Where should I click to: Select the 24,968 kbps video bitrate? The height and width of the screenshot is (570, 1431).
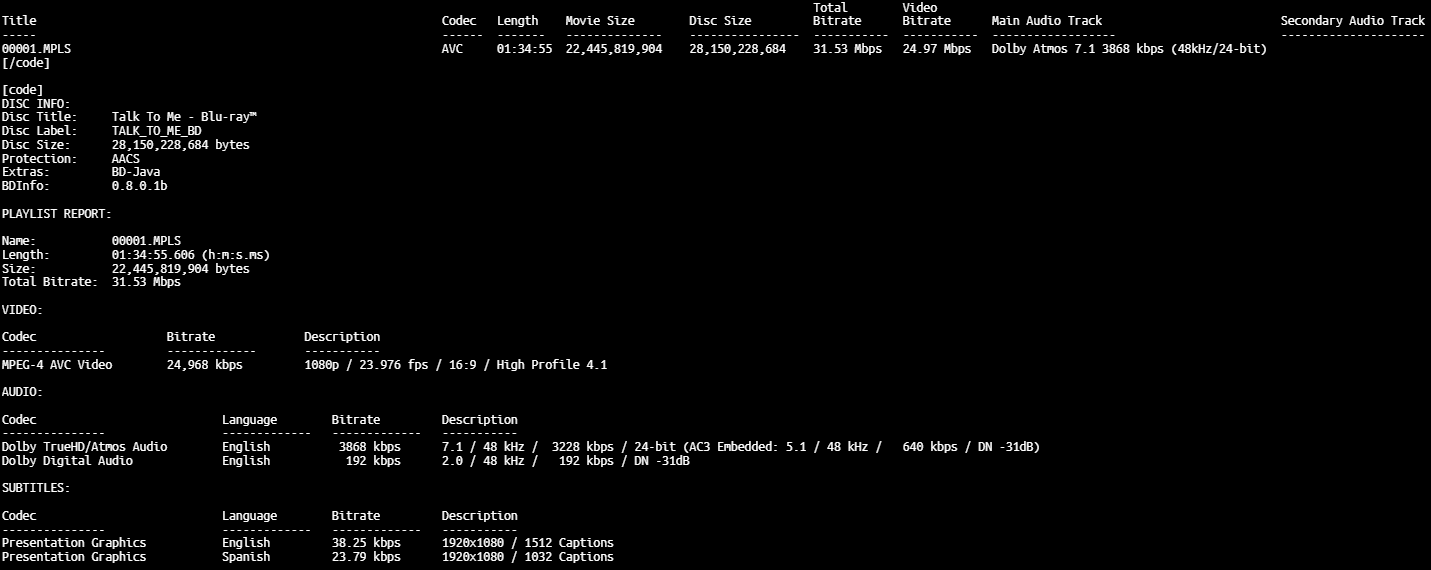[204, 365]
